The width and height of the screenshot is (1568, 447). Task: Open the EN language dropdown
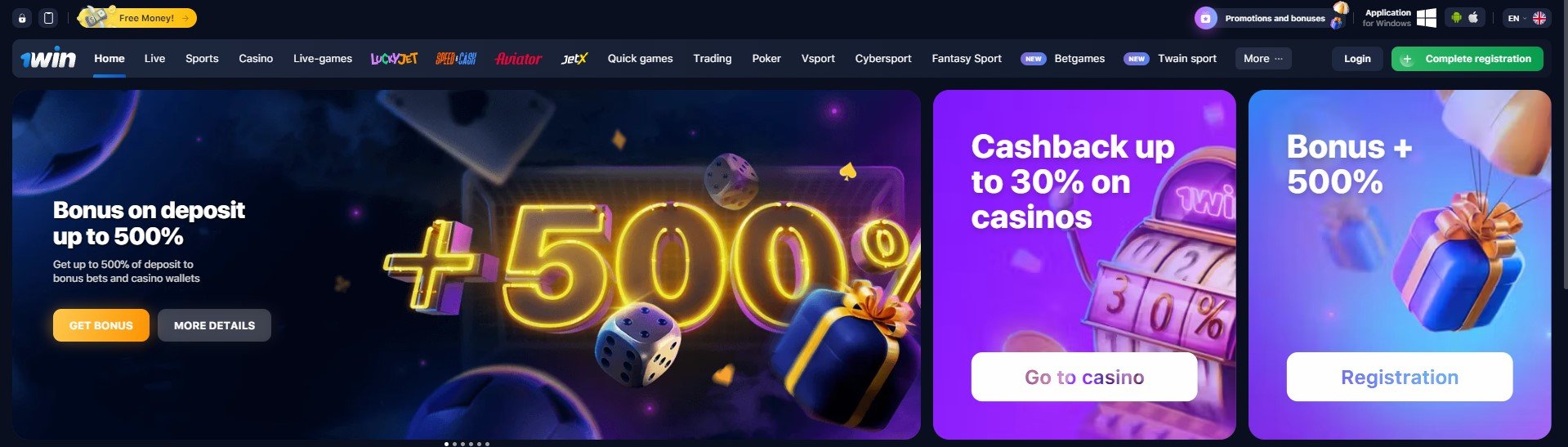coord(1526,18)
